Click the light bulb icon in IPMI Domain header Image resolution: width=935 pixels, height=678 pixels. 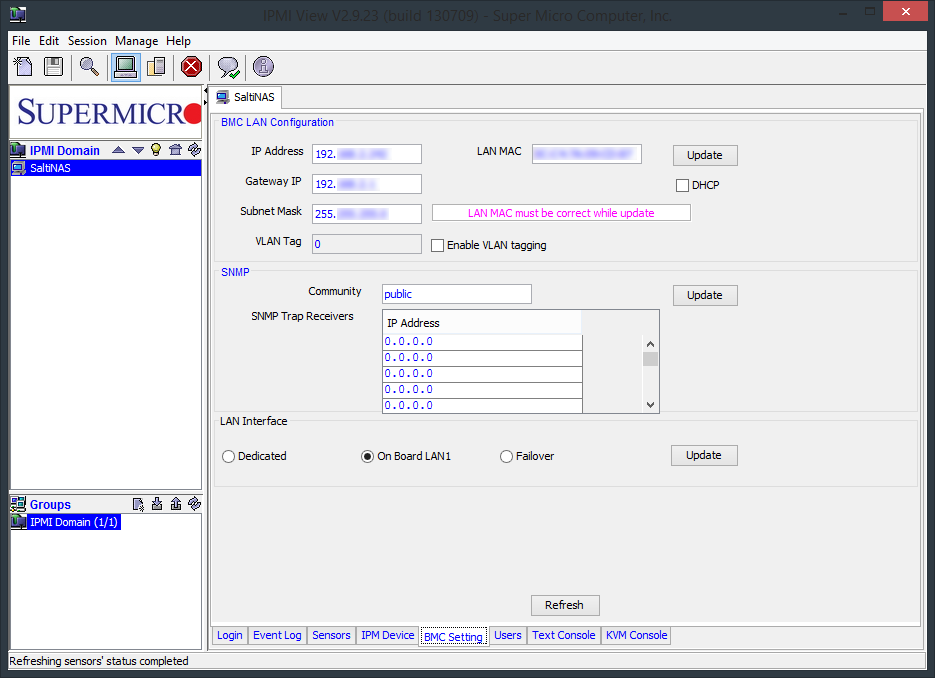[x=156, y=150]
